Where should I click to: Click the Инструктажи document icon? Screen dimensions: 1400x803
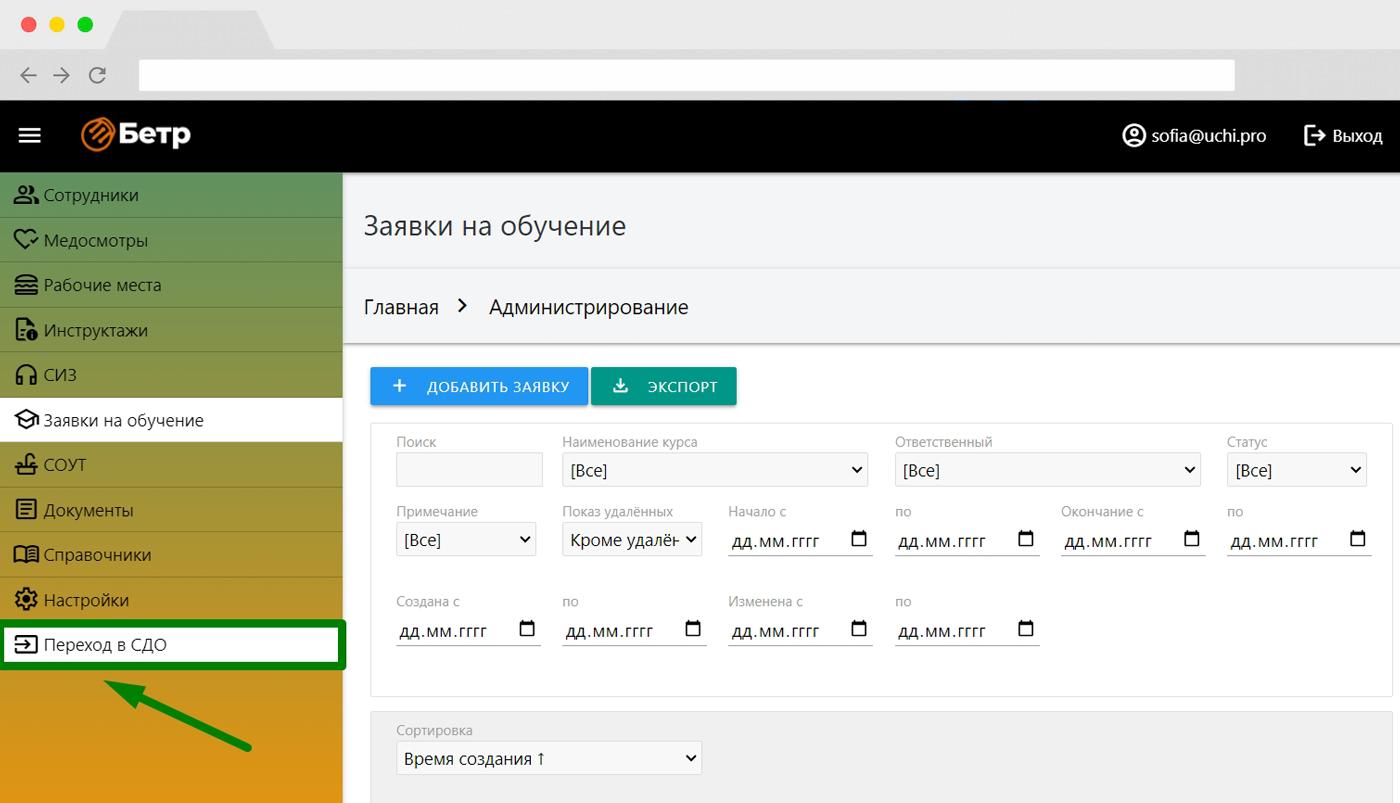click(x=26, y=330)
